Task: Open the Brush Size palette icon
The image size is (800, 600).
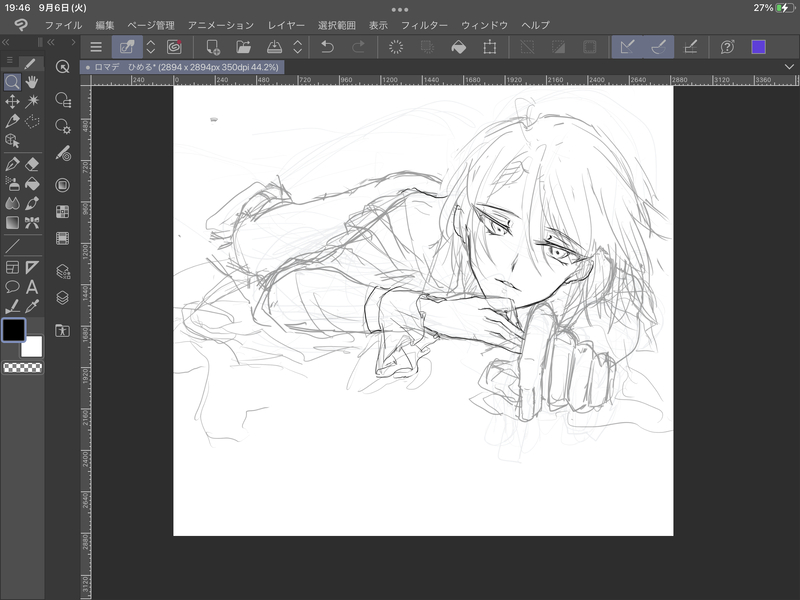Action: pyautogui.click(x=62, y=154)
